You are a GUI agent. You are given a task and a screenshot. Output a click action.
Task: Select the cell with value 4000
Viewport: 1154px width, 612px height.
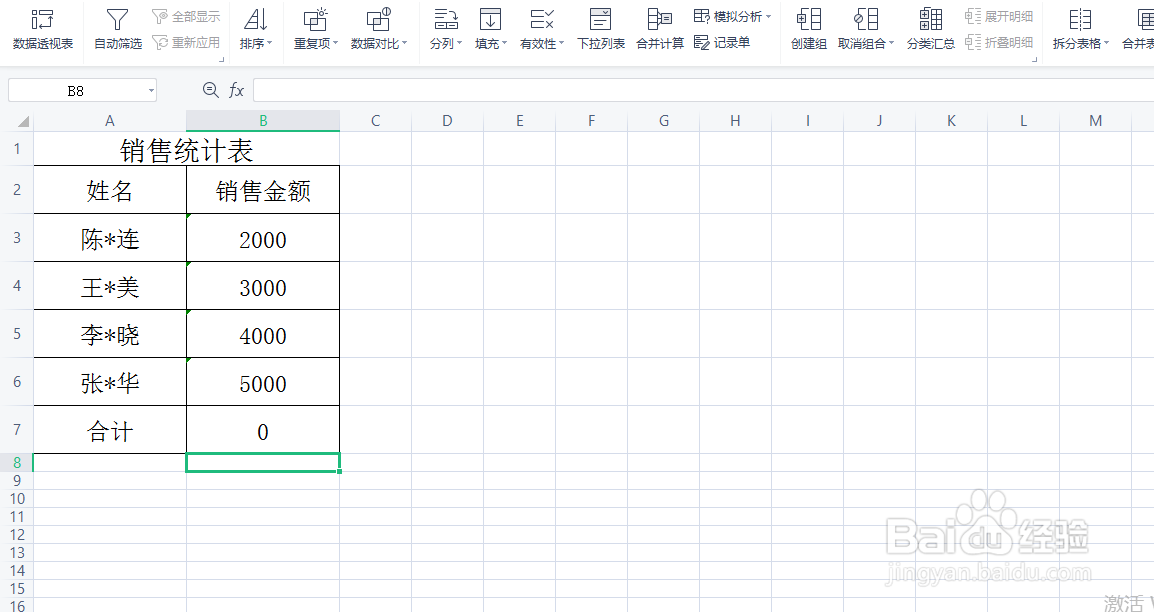(263, 334)
